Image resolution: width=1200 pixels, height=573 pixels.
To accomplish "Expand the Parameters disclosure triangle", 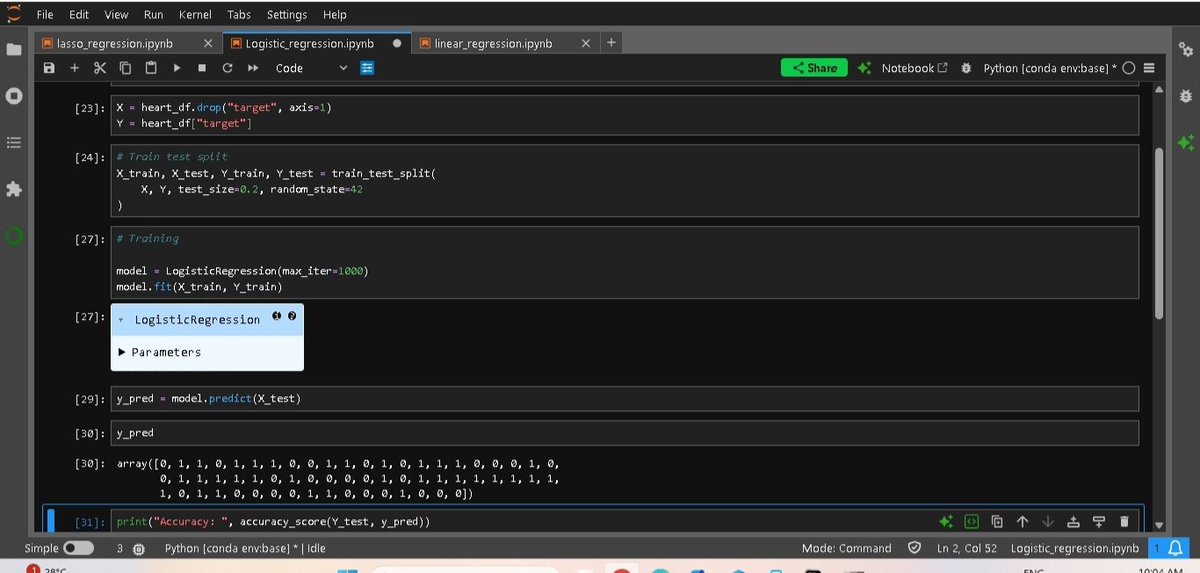I will pos(122,352).
